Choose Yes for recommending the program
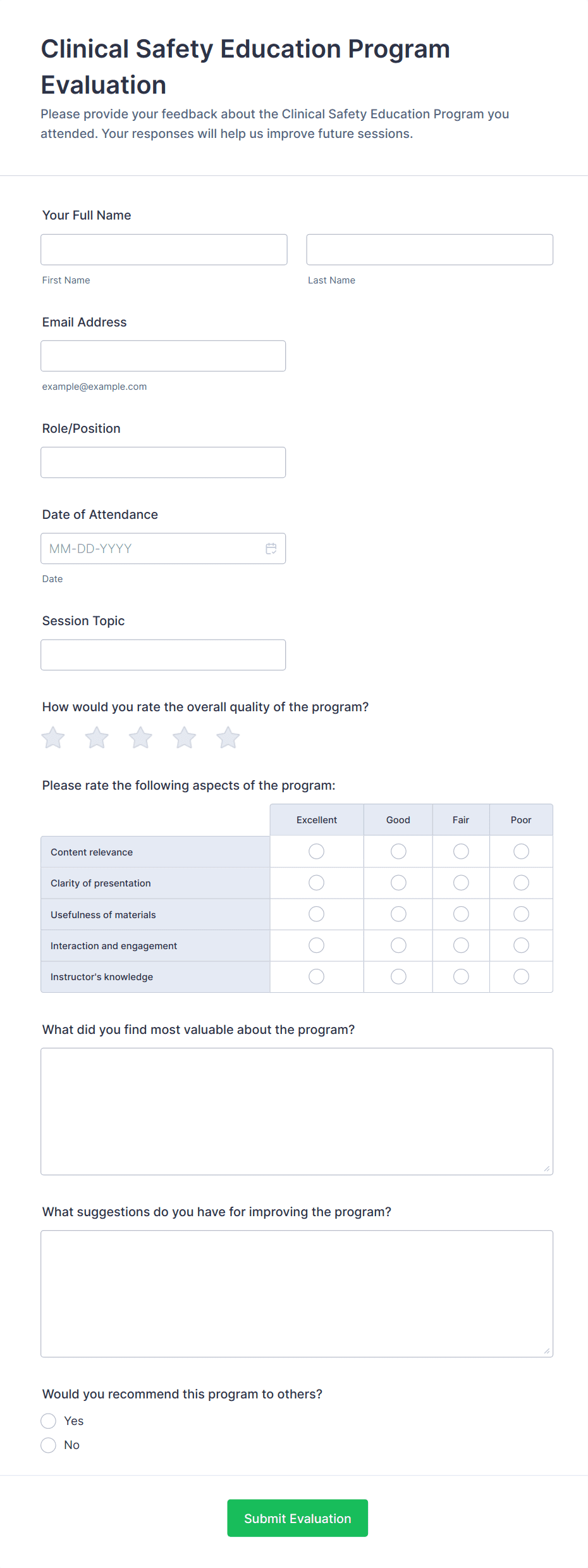The image size is (588, 1568). pos(49,1421)
